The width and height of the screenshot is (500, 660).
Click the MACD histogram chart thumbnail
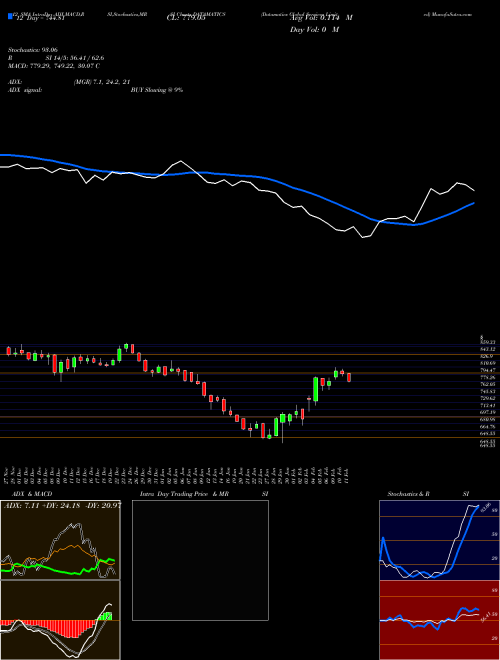pyautogui.click(x=60, y=620)
